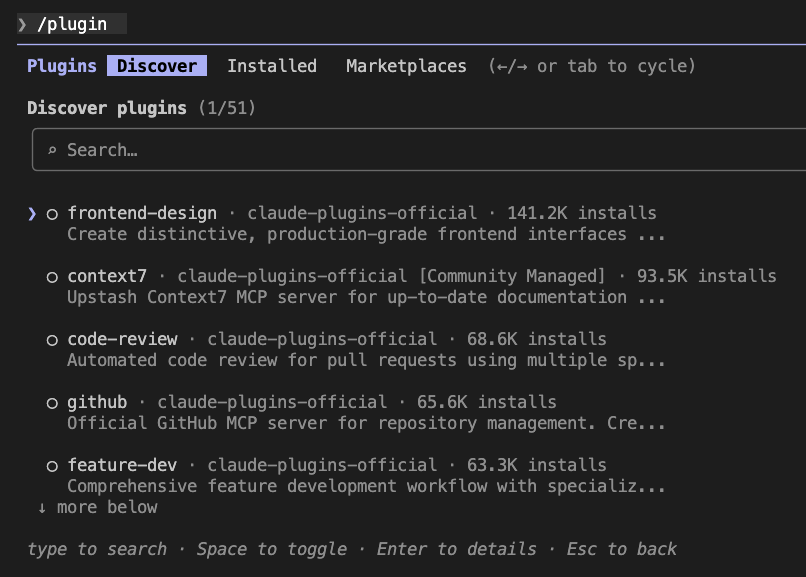Select the feature-dev plugin name
806x577 pixels.
(122, 465)
